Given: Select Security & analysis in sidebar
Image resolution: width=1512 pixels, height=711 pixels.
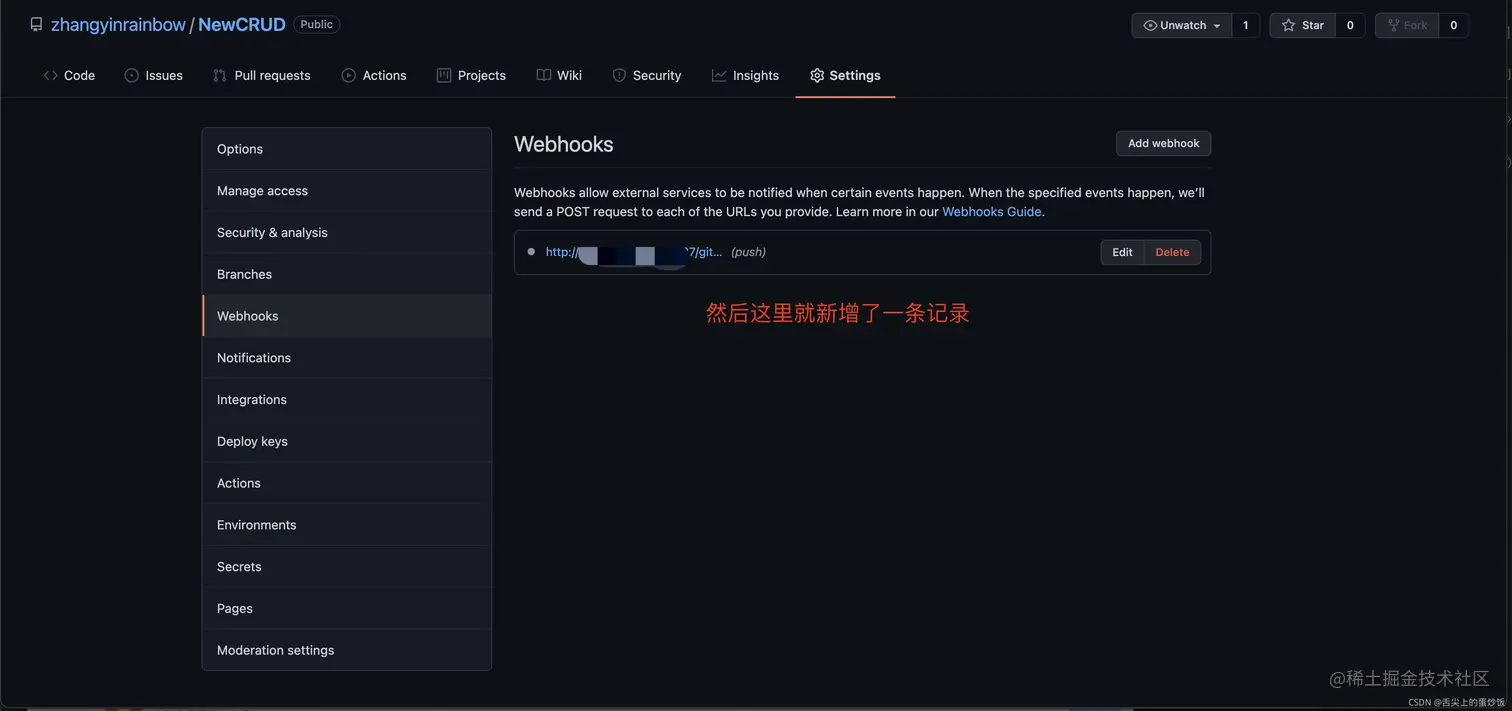Looking at the screenshot, I should 347,232.
